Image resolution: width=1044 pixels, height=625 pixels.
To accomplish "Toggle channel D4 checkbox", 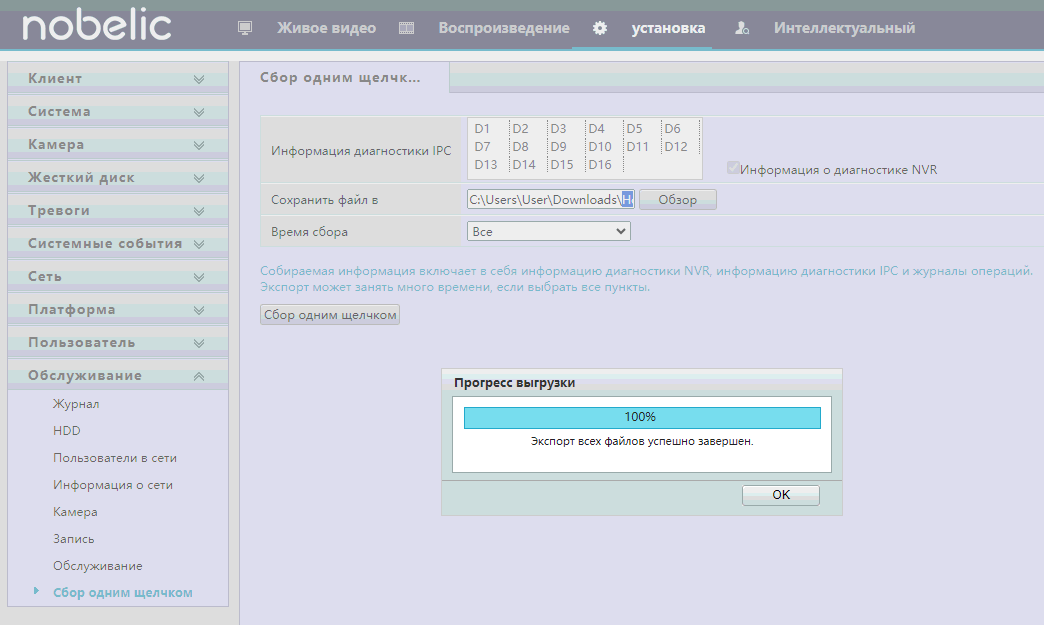I will click(x=596, y=128).
